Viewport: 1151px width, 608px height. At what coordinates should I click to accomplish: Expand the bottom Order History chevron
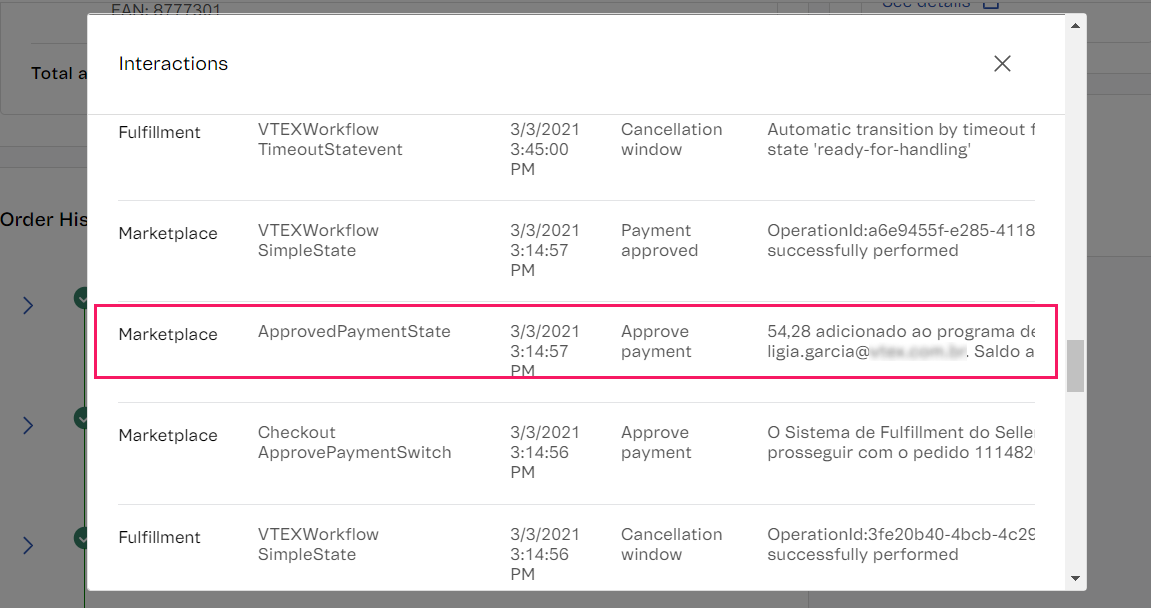click(x=28, y=545)
